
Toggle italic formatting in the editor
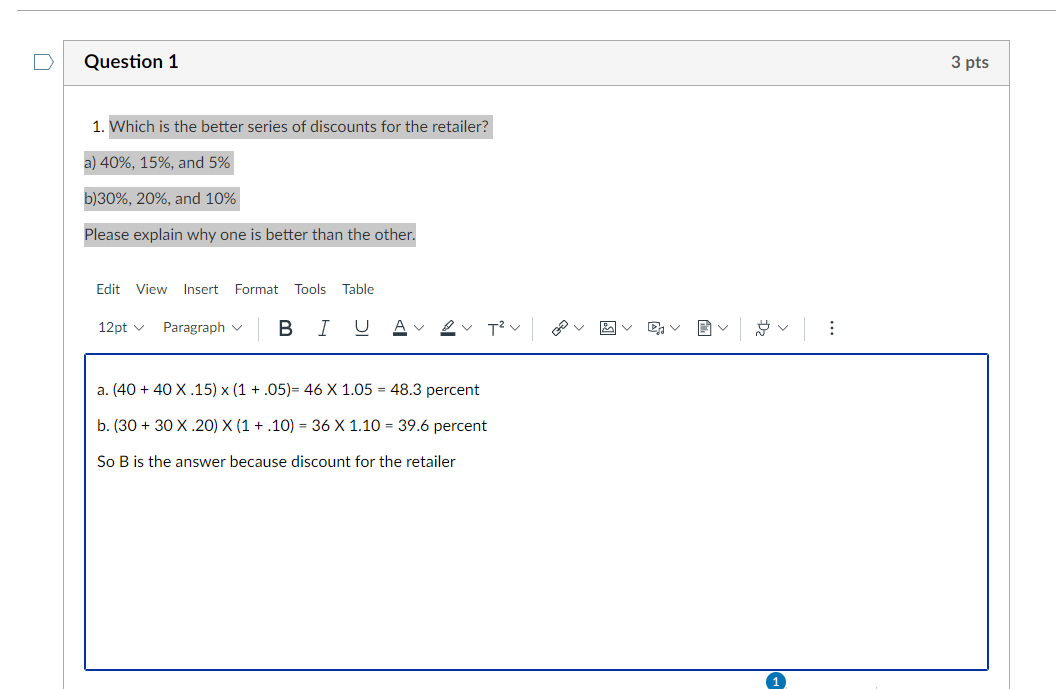(323, 328)
